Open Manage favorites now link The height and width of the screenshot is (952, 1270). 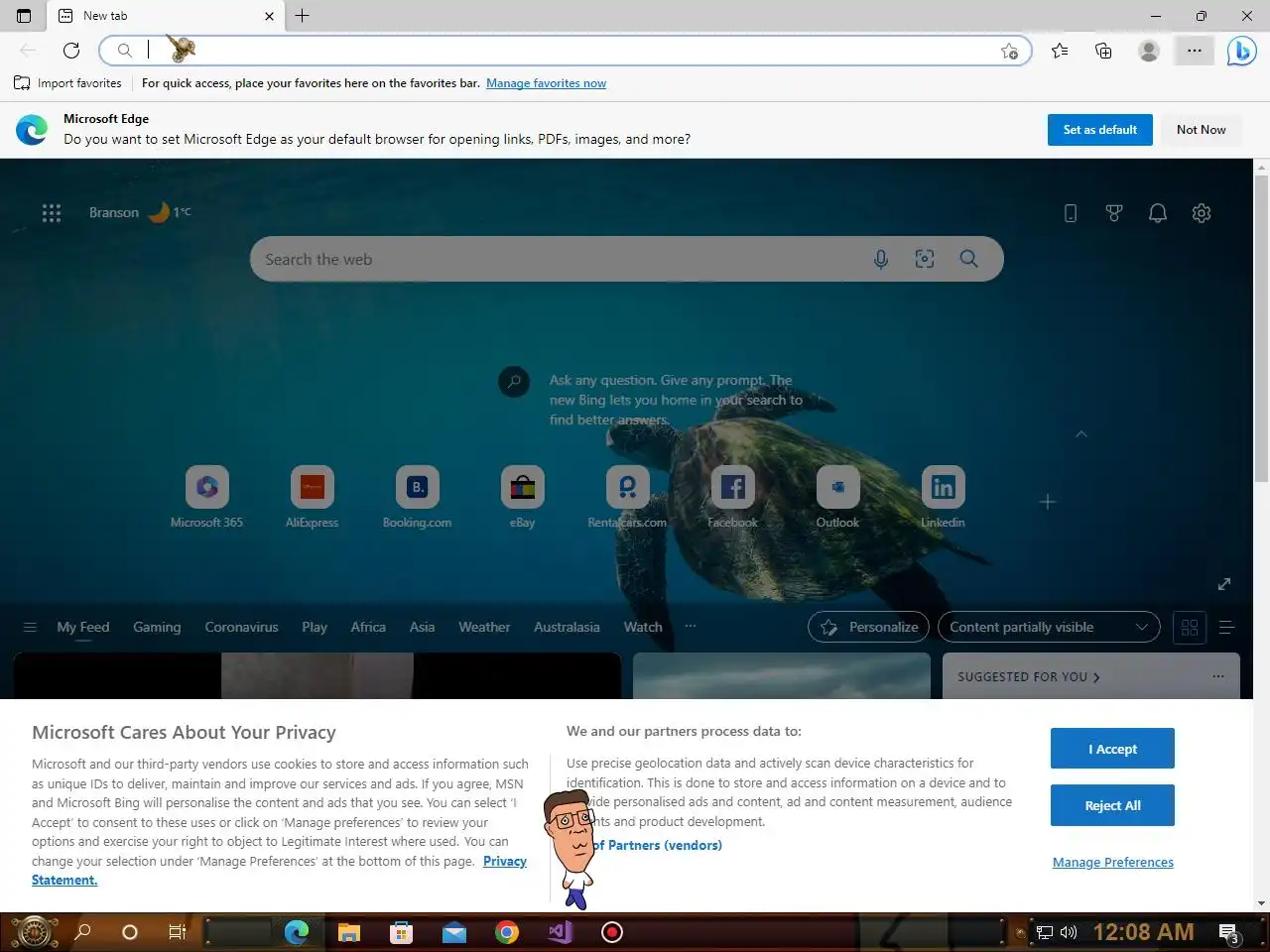(546, 83)
